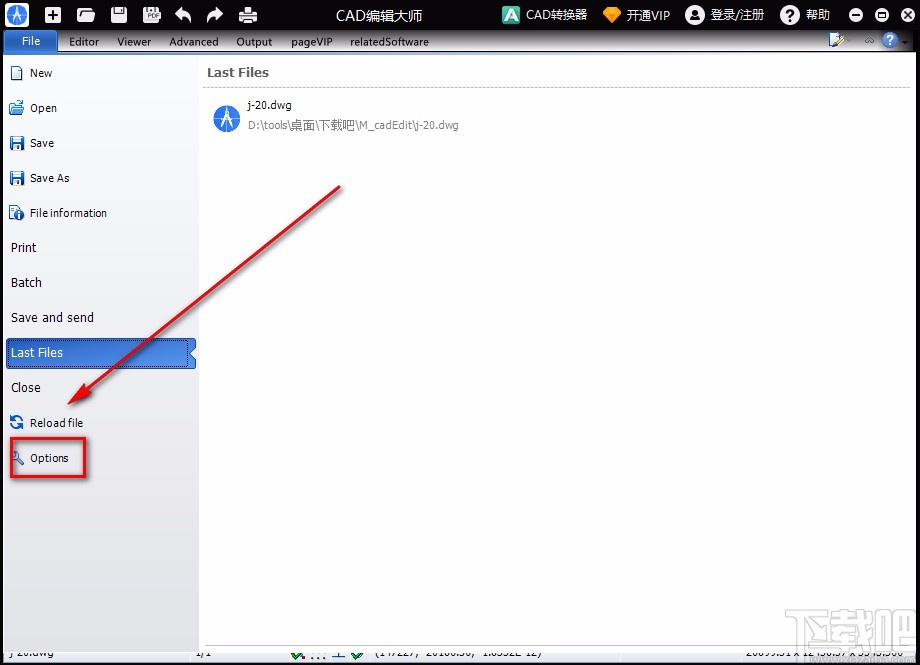920x665 pixels.
Task: Open the relatedSoftware tab
Action: (x=389, y=42)
